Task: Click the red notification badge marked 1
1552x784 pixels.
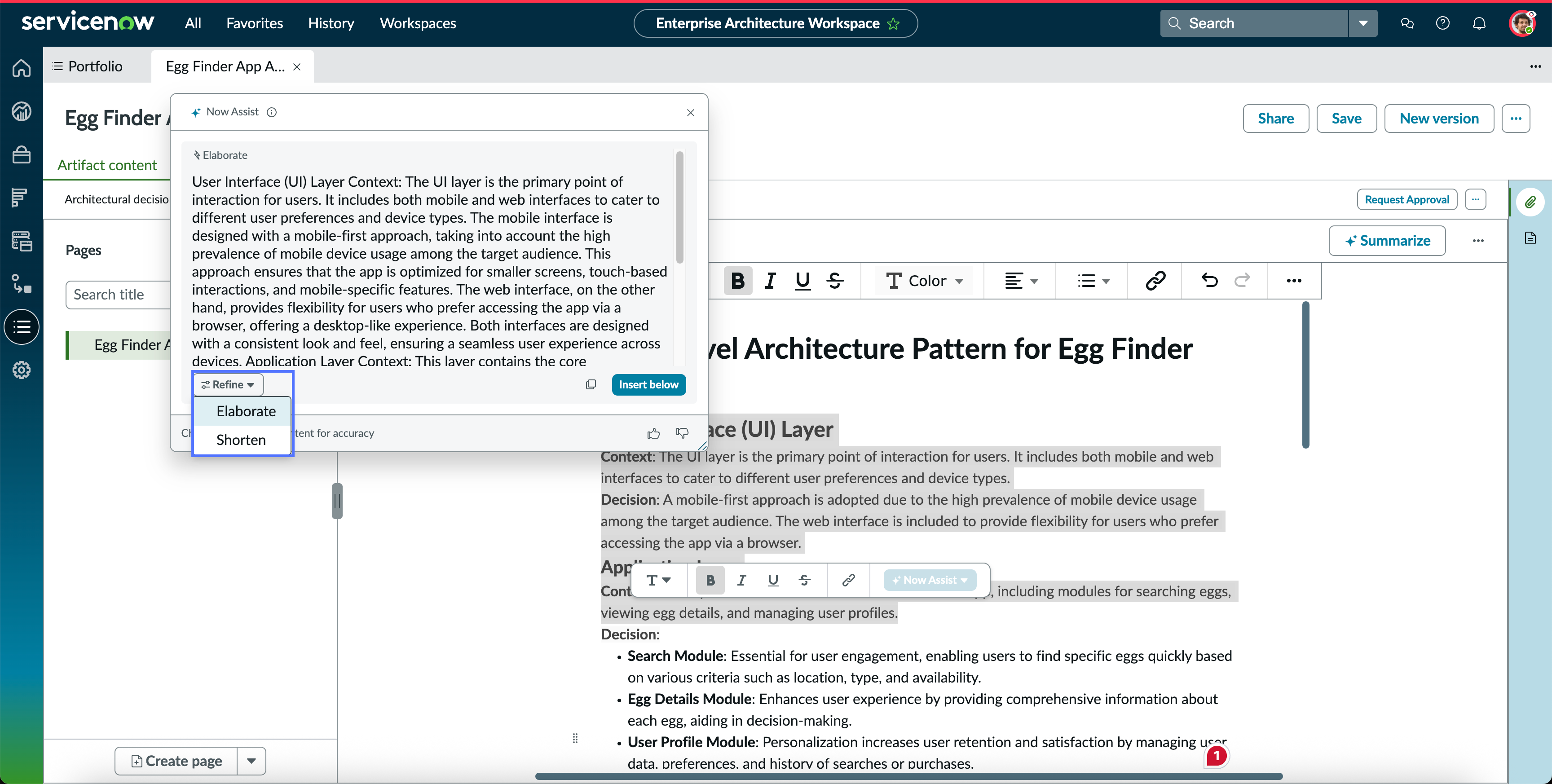Action: coord(1216,756)
